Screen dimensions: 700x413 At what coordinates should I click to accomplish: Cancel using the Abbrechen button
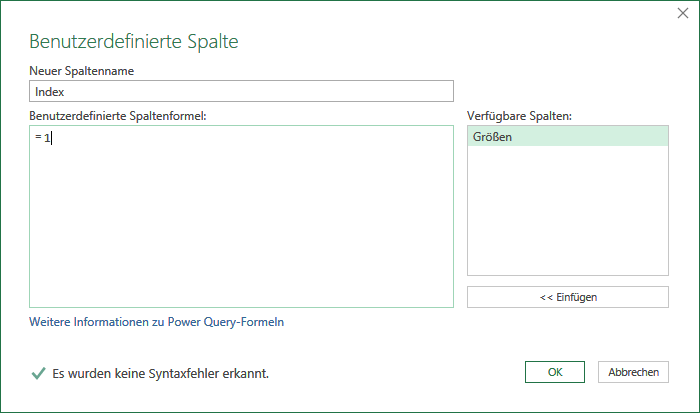(633, 372)
